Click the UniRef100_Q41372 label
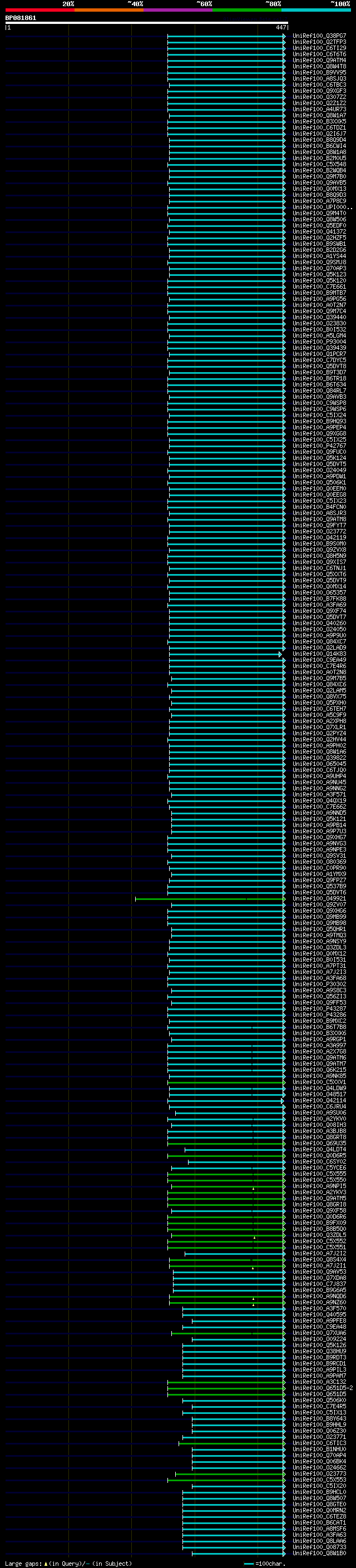Screen dimensions: 356x1568 tap(319, 231)
